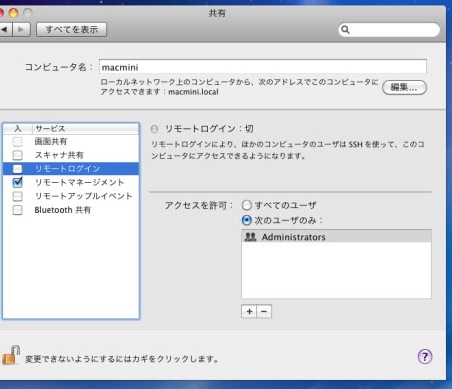Click the コンピュータ名 text field

point(263,67)
